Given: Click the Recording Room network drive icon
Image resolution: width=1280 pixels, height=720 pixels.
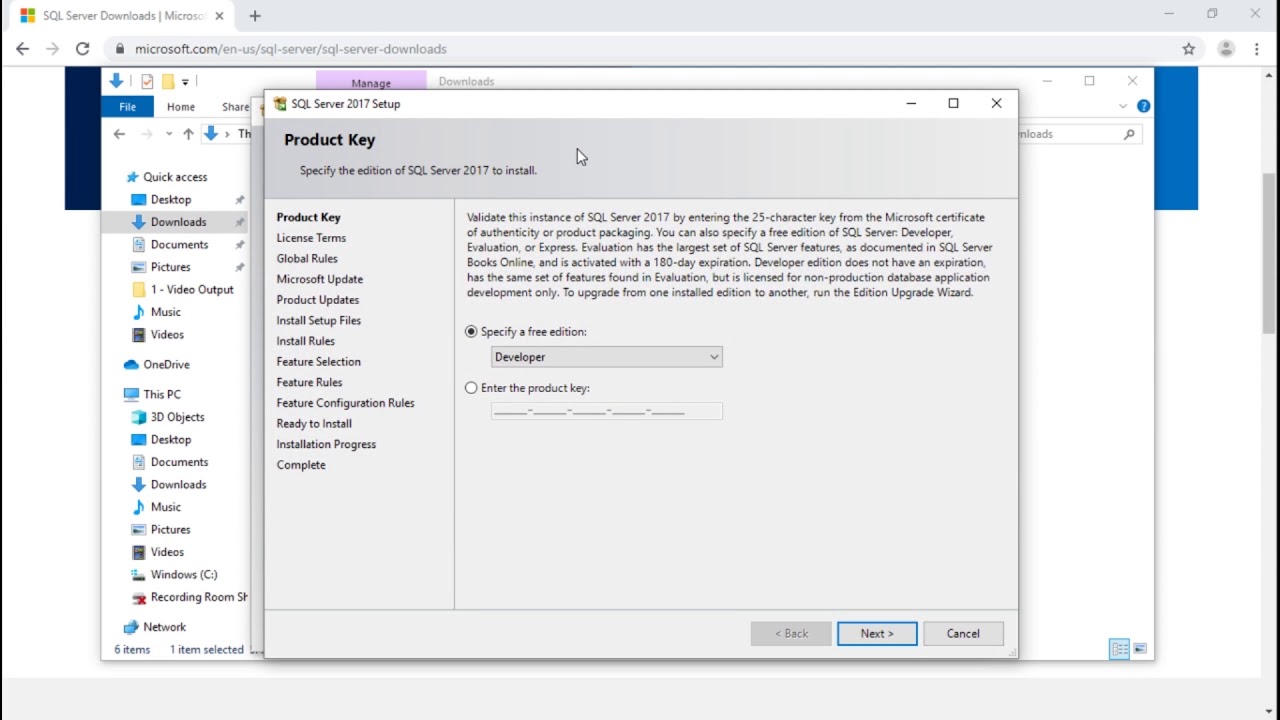Looking at the screenshot, I should click(x=139, y=598).
